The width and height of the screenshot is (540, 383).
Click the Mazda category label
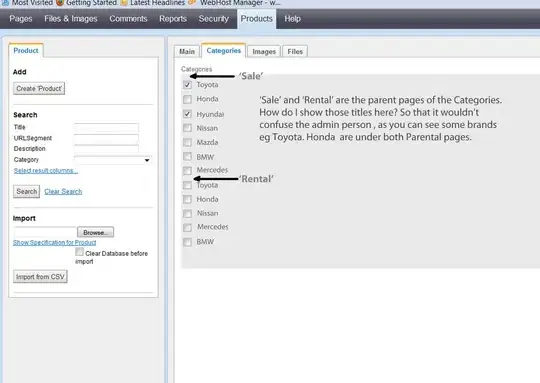pos(207,142)
